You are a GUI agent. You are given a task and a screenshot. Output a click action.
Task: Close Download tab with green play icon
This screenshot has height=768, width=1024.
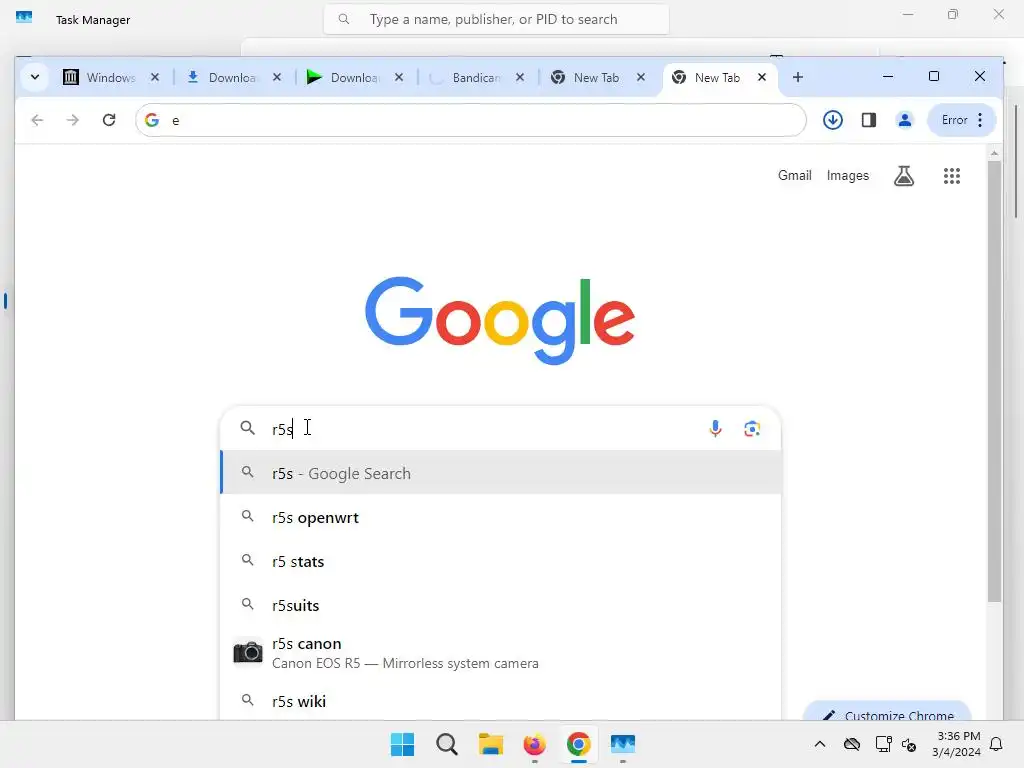[x=399, y=77]
